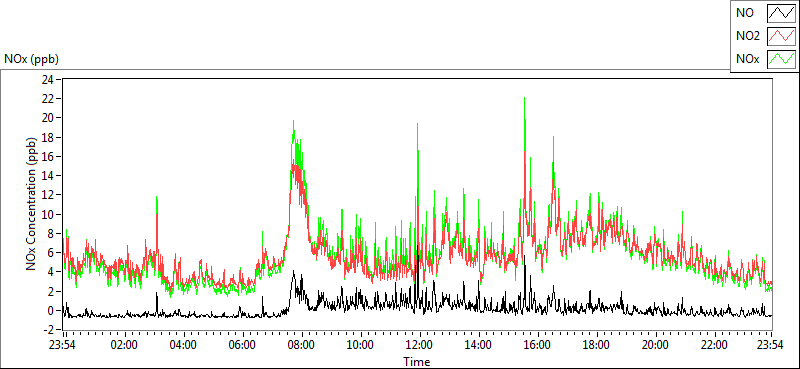Click the tallest green NOx peak near 15:30
The image size is (800, 369).
point(524,99)
